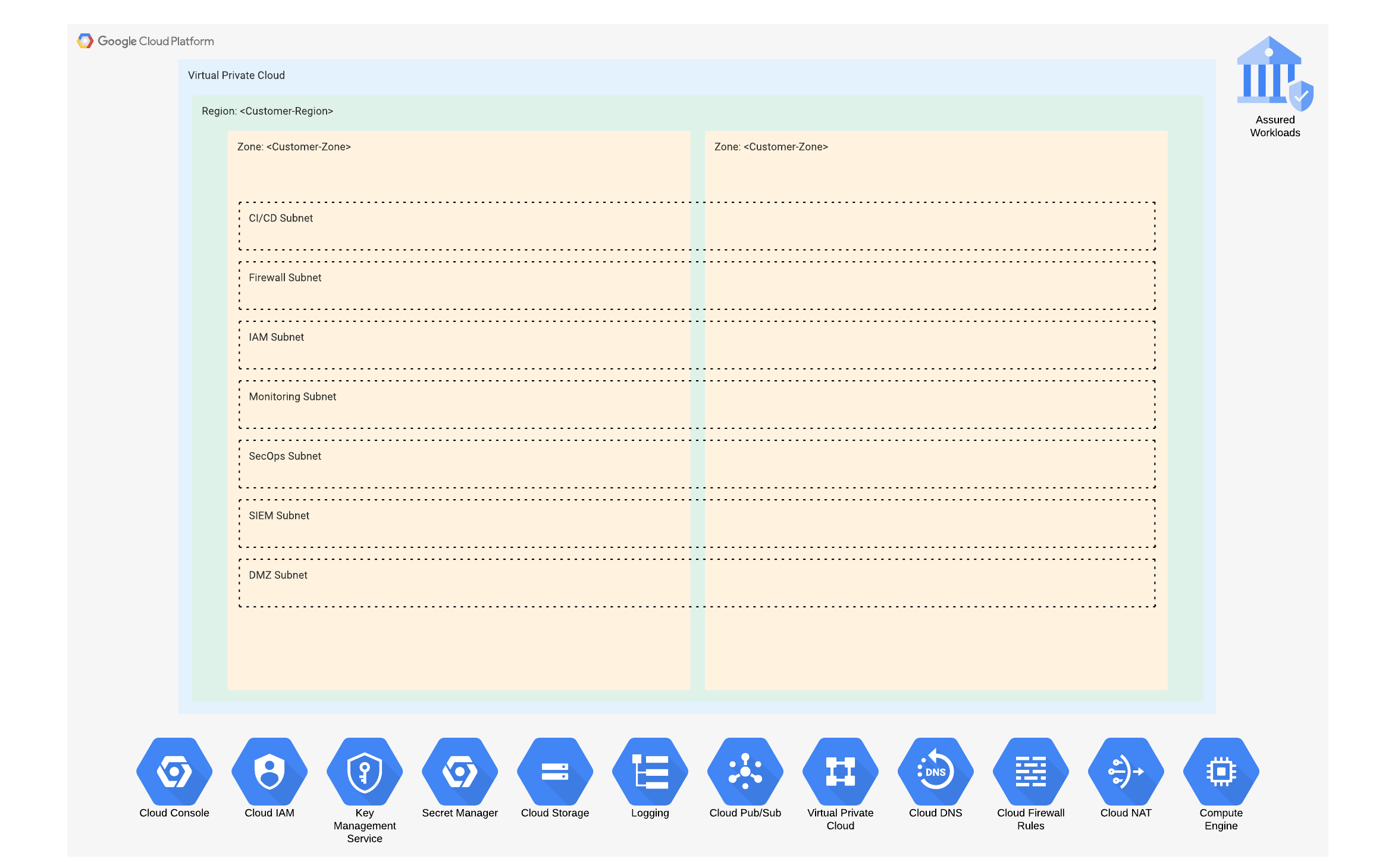Select the Logging icon
Viewport: 1395px width, 868px height.
650,772
